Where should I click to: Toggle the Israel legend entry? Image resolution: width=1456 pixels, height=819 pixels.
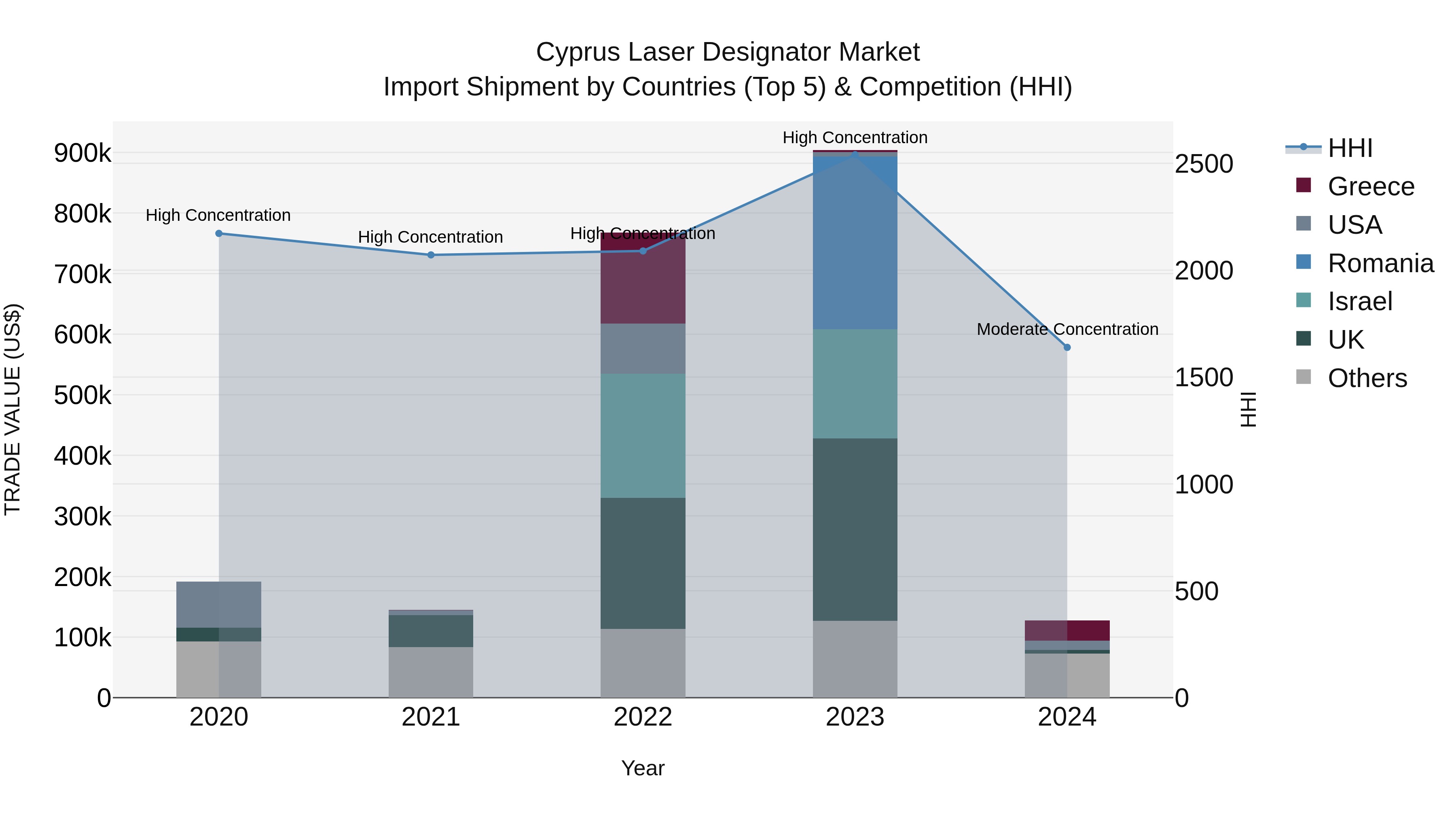1344,301
